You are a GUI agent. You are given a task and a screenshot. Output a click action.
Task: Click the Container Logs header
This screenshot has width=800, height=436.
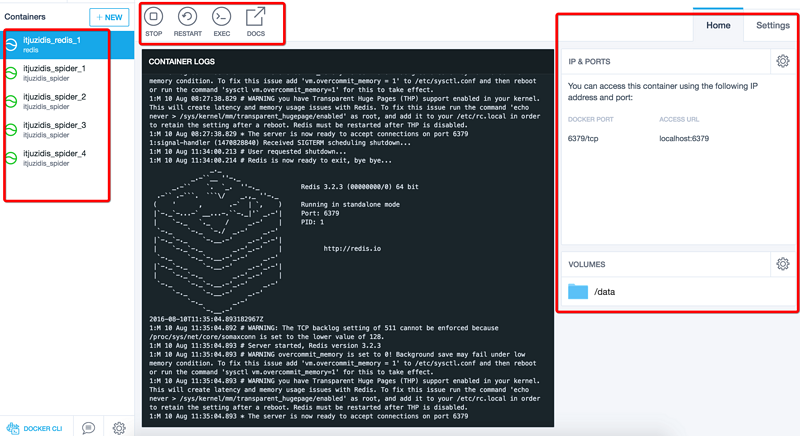click(x=182, y=61)
